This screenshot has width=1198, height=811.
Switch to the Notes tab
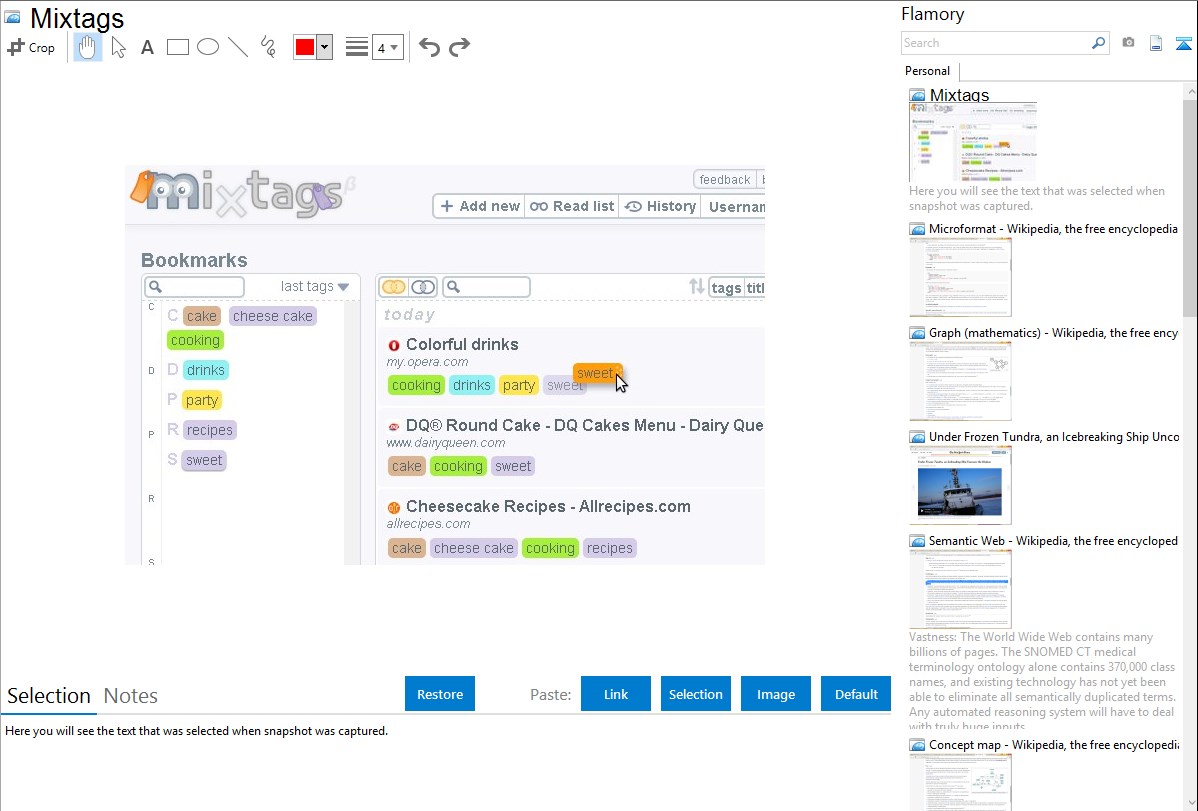(131, 696)
